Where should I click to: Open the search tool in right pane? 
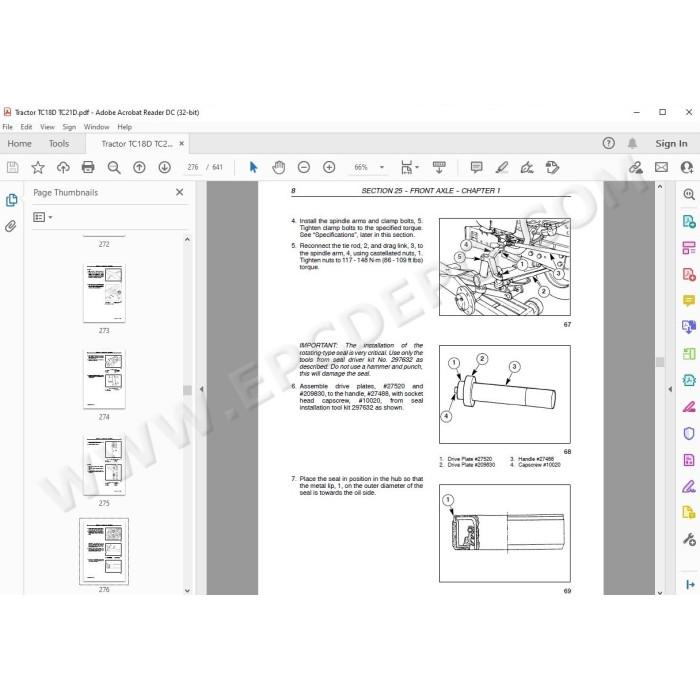pos(689,194)
